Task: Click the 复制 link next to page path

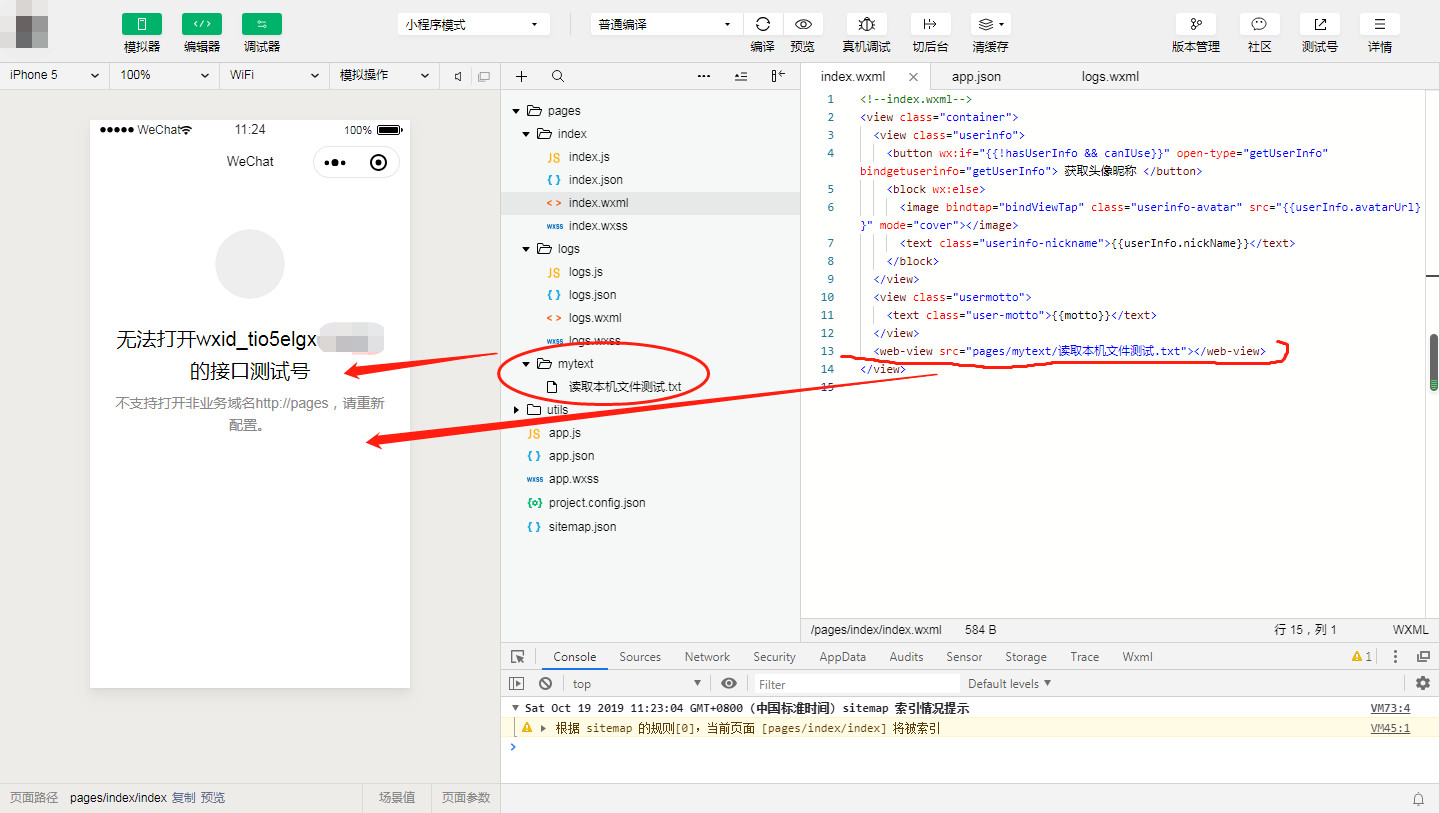Action: pos(183,797)
